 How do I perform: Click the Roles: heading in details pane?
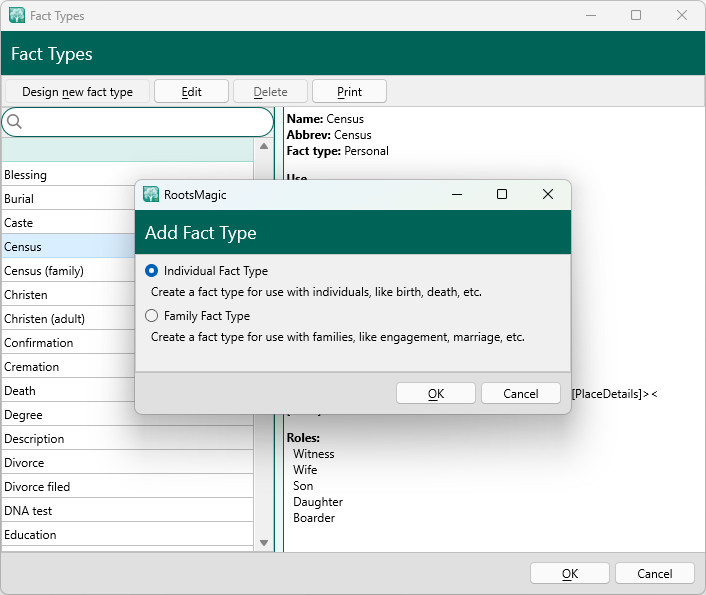coord(303,438)
